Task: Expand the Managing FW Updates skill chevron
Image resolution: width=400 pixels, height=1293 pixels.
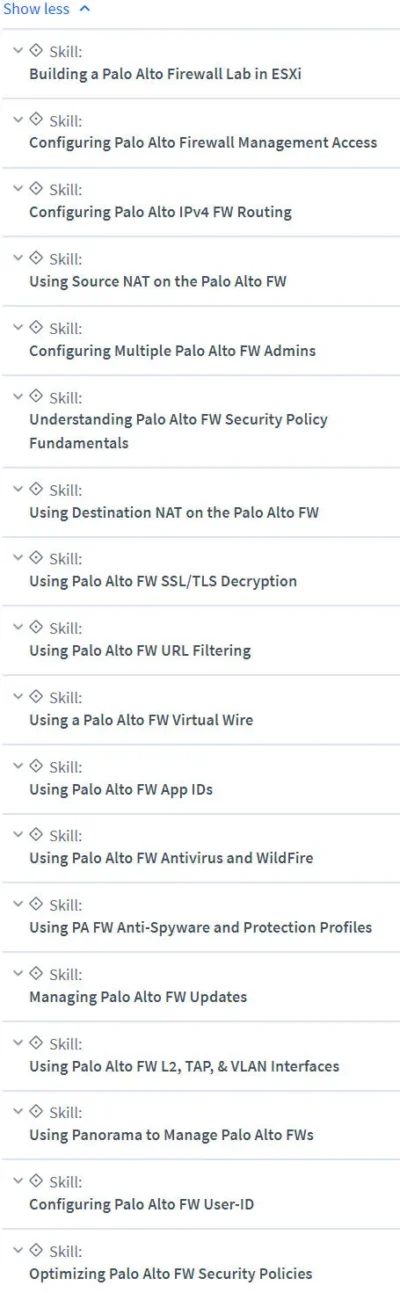Action: tap(18, 973)
